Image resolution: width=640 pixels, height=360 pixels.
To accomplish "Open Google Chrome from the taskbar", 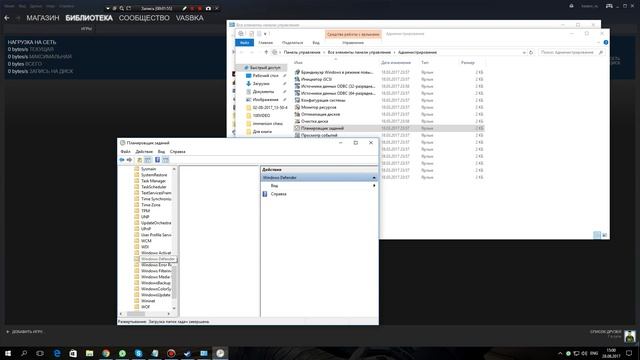I will [x=106, y=353].
